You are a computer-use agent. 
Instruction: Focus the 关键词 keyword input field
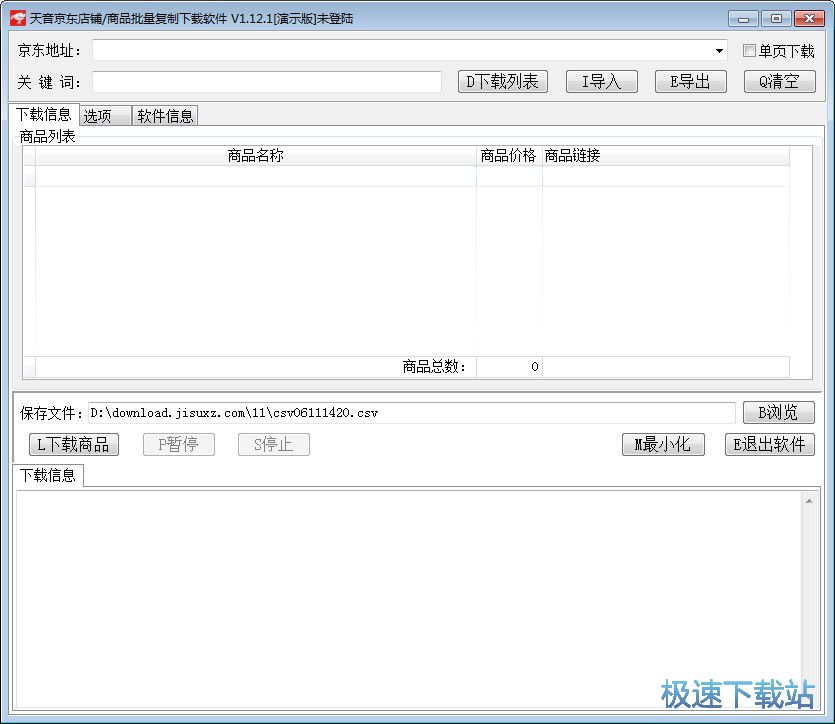coord(267,82)
